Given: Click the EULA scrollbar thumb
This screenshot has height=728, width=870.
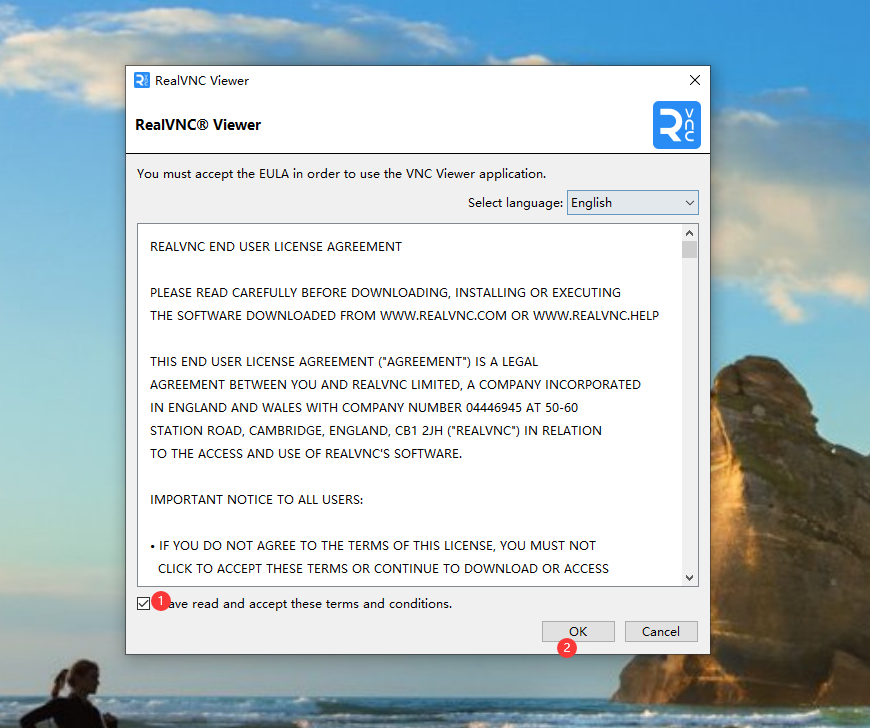Looking at the screenshot, I should click(x=689, y=250).
